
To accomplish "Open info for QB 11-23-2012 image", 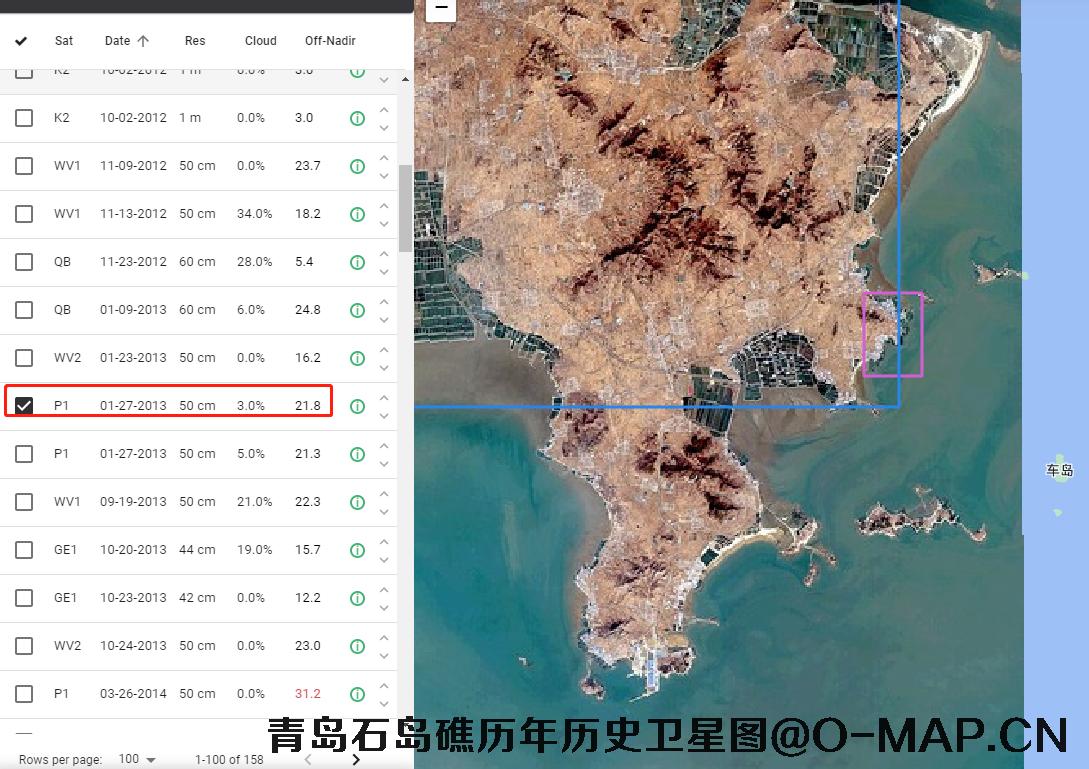I will coord(357,262).
